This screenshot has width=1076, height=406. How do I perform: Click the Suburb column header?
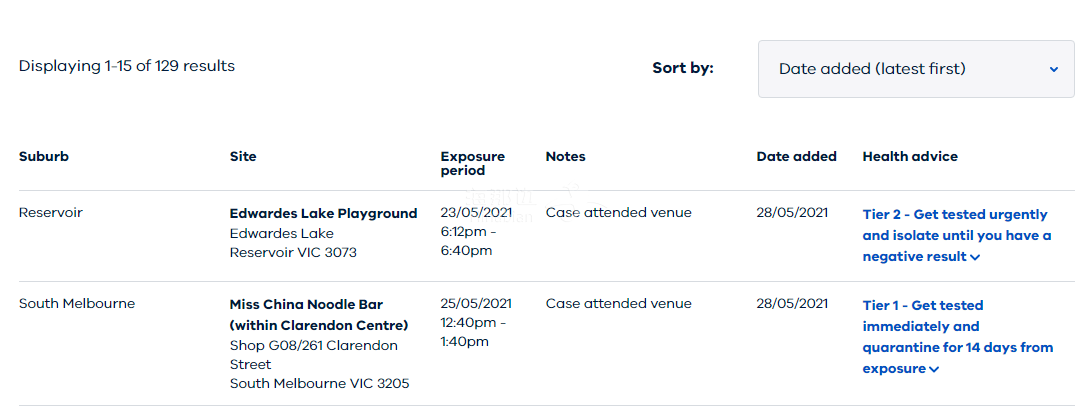(44, 156)
